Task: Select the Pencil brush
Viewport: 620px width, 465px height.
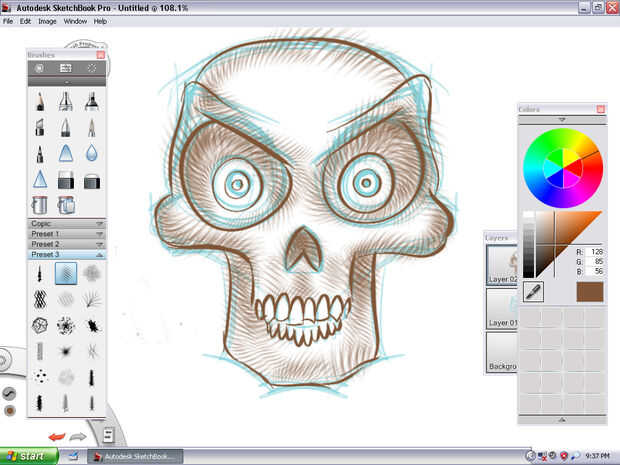Action: coord(40,101)
